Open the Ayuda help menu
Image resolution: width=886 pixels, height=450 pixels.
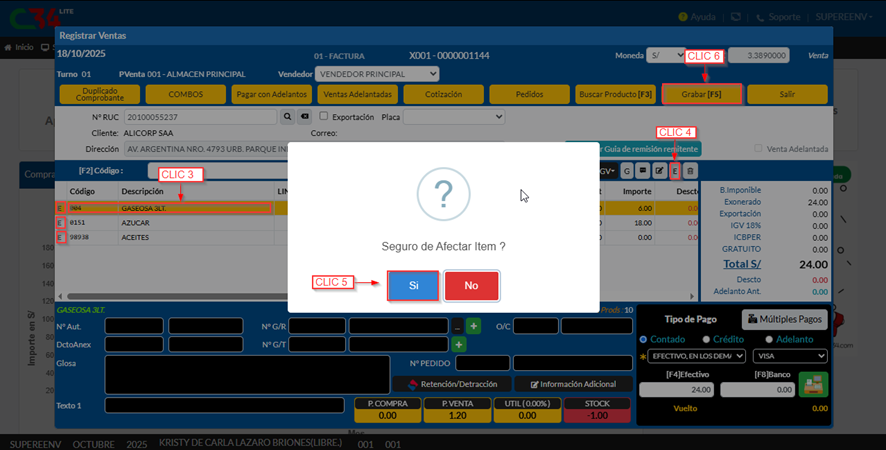(697, 18)
